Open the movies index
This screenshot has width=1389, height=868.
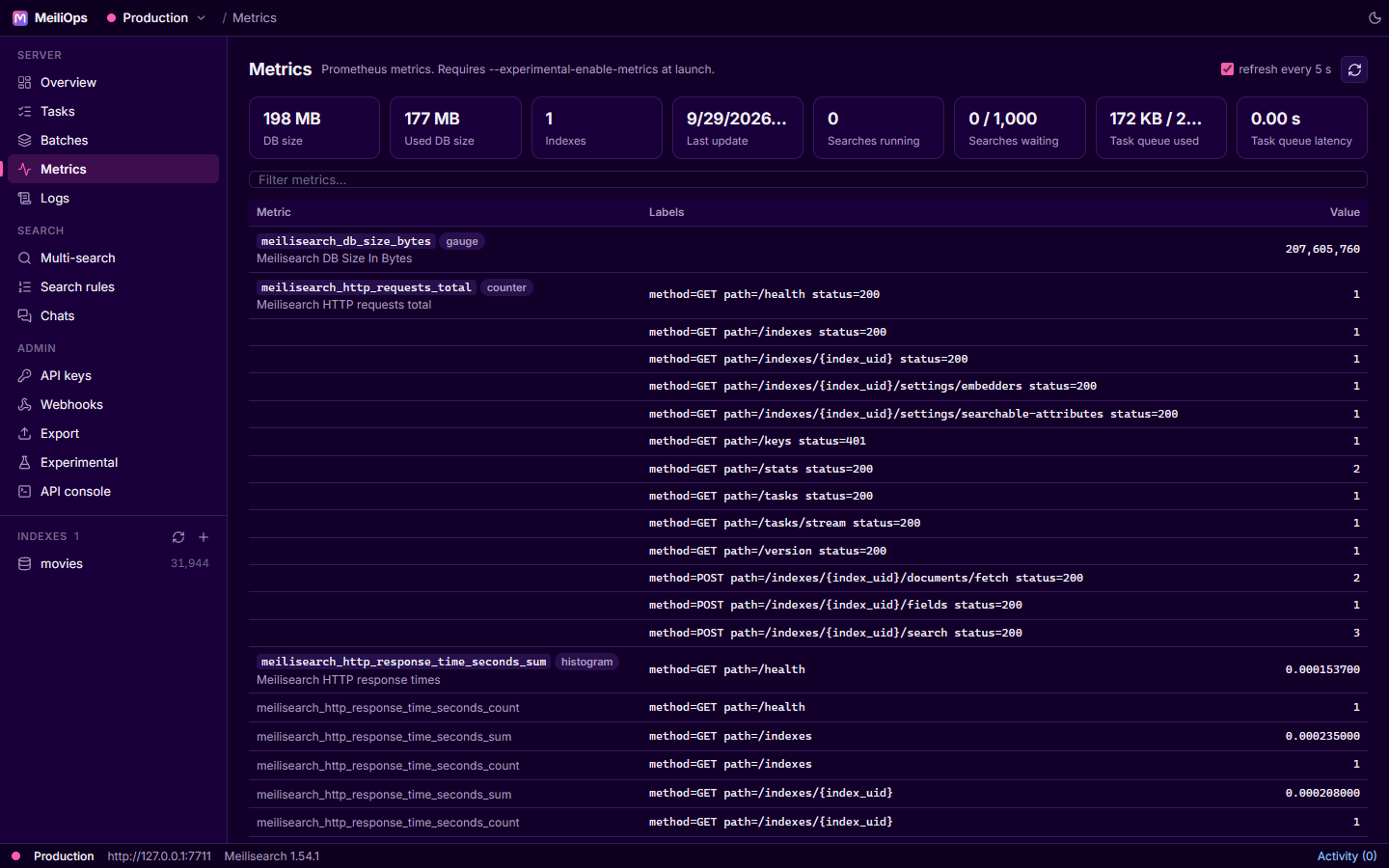point(113,564)
